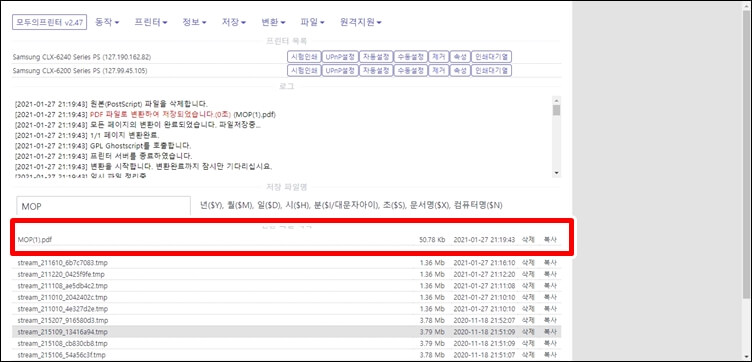Screen dimensions: 752x362
Task: Expand the 저장 menu
Action: coord(234,23)
